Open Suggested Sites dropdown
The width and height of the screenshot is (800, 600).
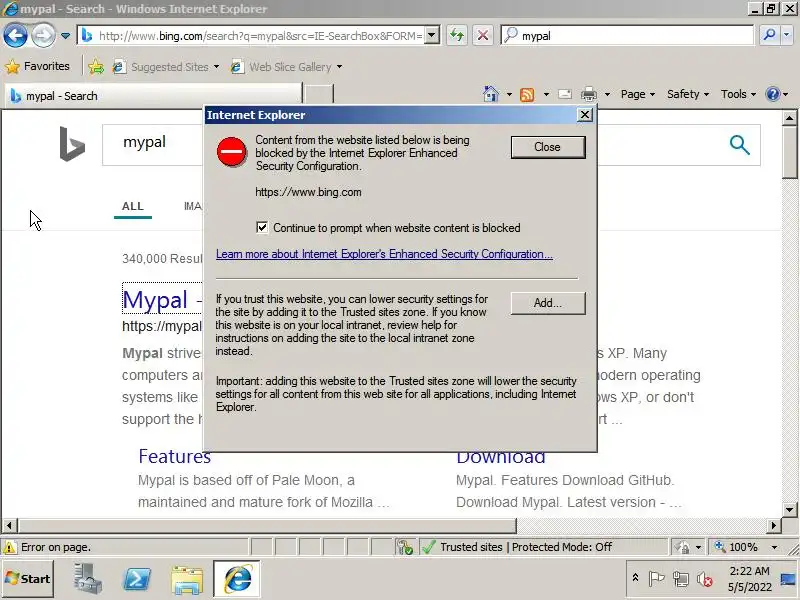point(166,67)
